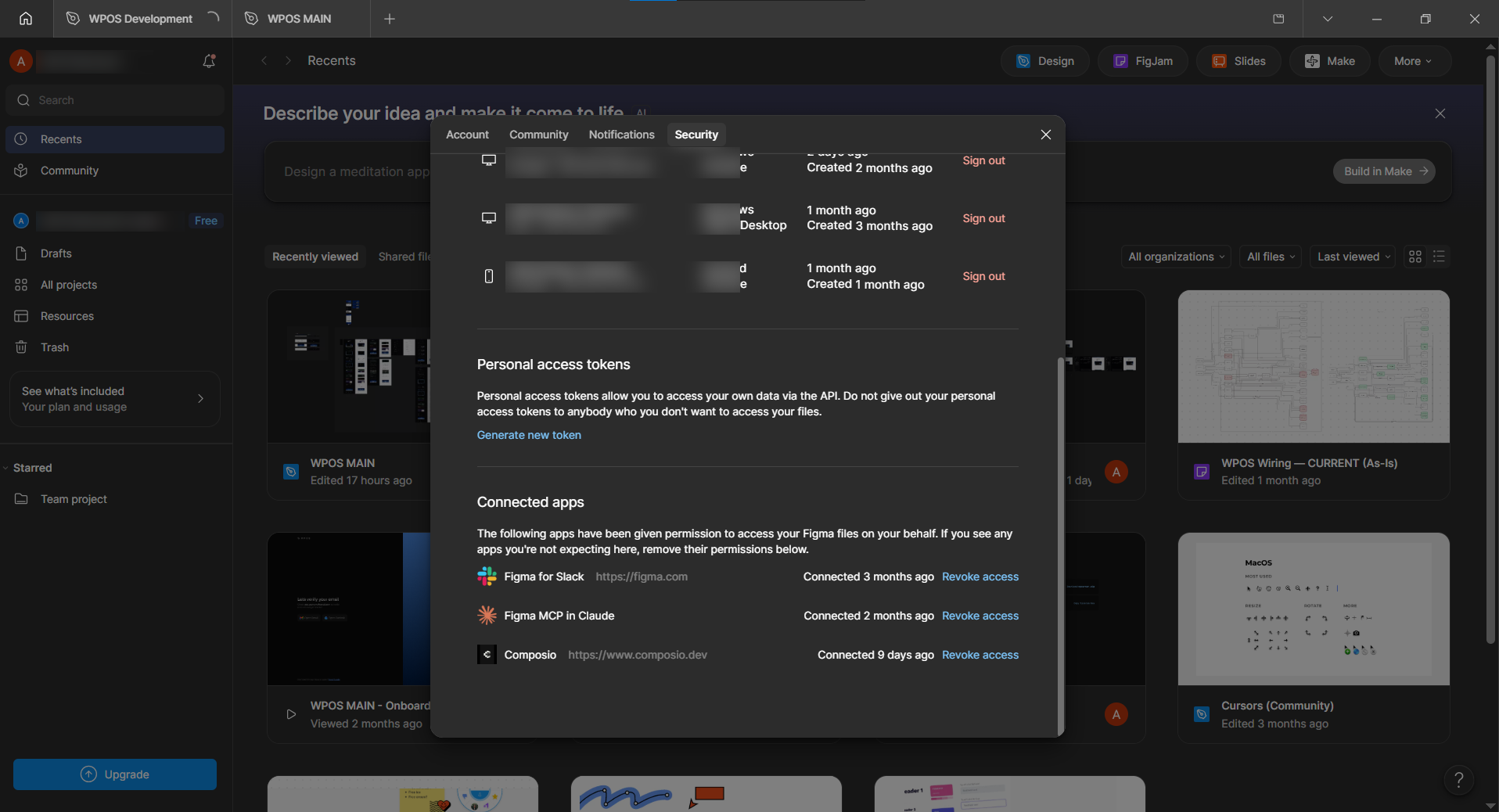Click the Search input field
1499x812 pixels.
pos(115,100)
